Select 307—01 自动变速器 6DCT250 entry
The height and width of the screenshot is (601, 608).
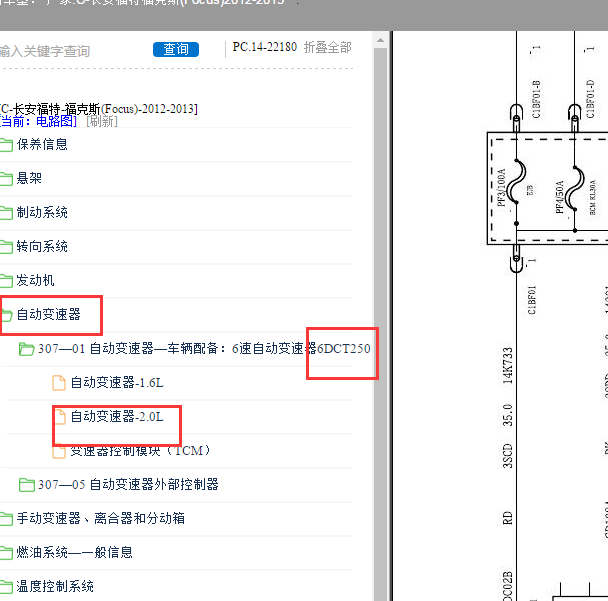[x=204, y=349]
